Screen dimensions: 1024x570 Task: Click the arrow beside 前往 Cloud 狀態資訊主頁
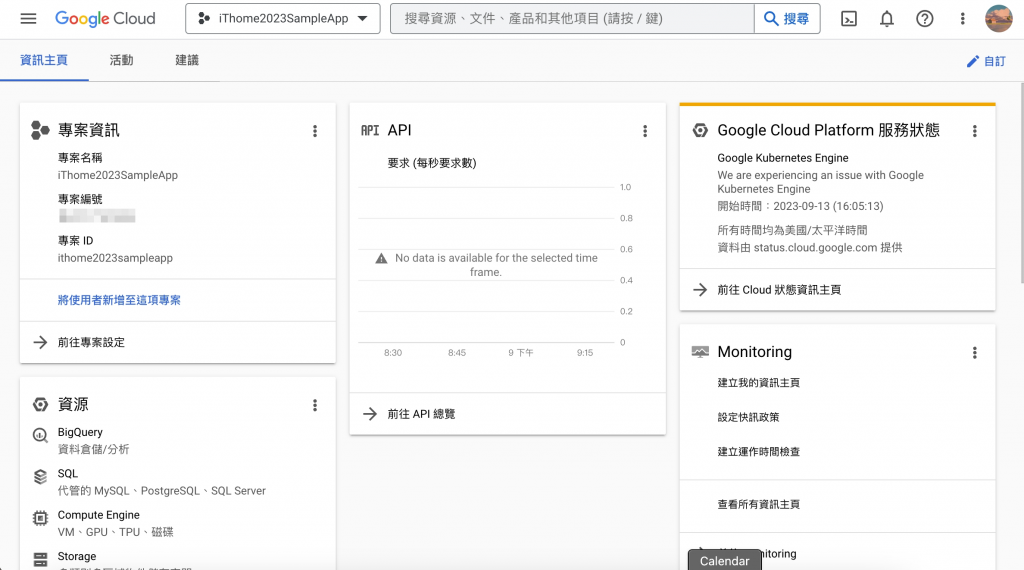click(700, 290)
